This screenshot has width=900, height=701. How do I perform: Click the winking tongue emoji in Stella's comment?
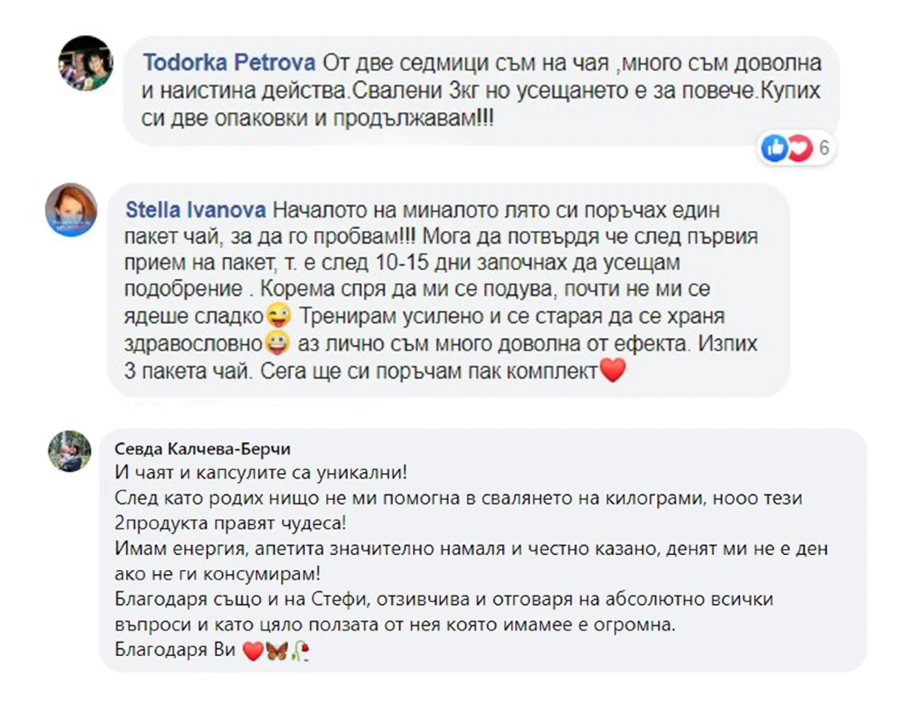tap(279, 316)
